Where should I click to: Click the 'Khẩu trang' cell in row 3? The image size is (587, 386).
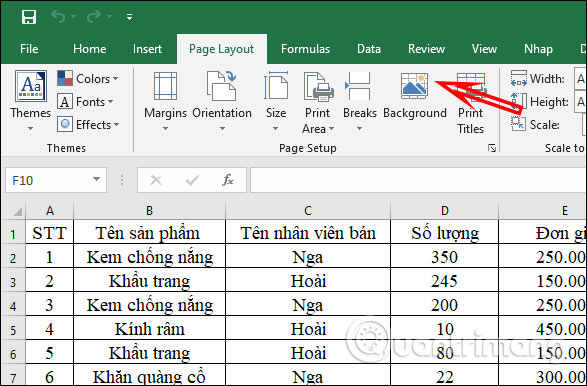tap(149, 280)
